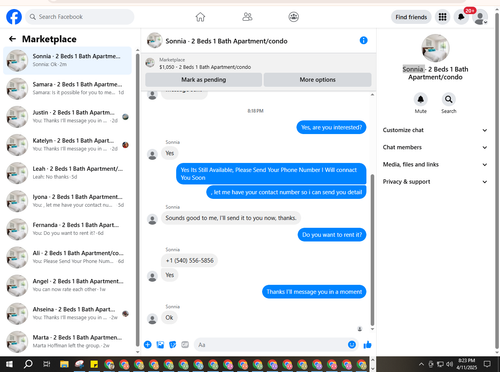
Task: Expand Customize chat section
Action: coord(435,130)
